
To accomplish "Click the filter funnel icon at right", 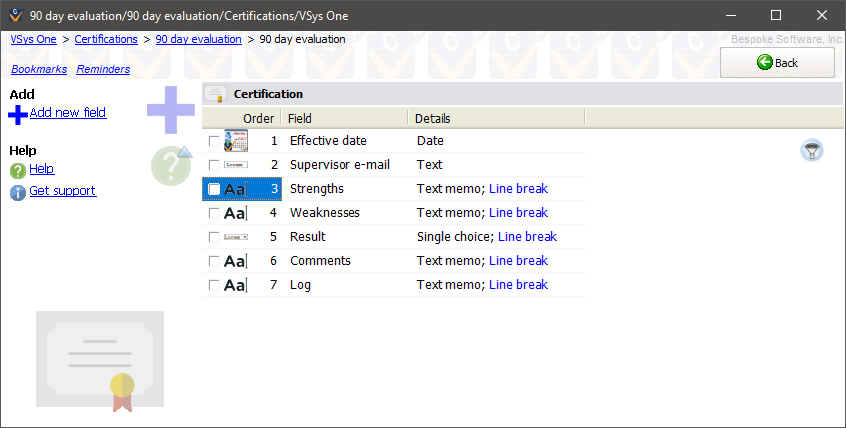I will (812, 151).
